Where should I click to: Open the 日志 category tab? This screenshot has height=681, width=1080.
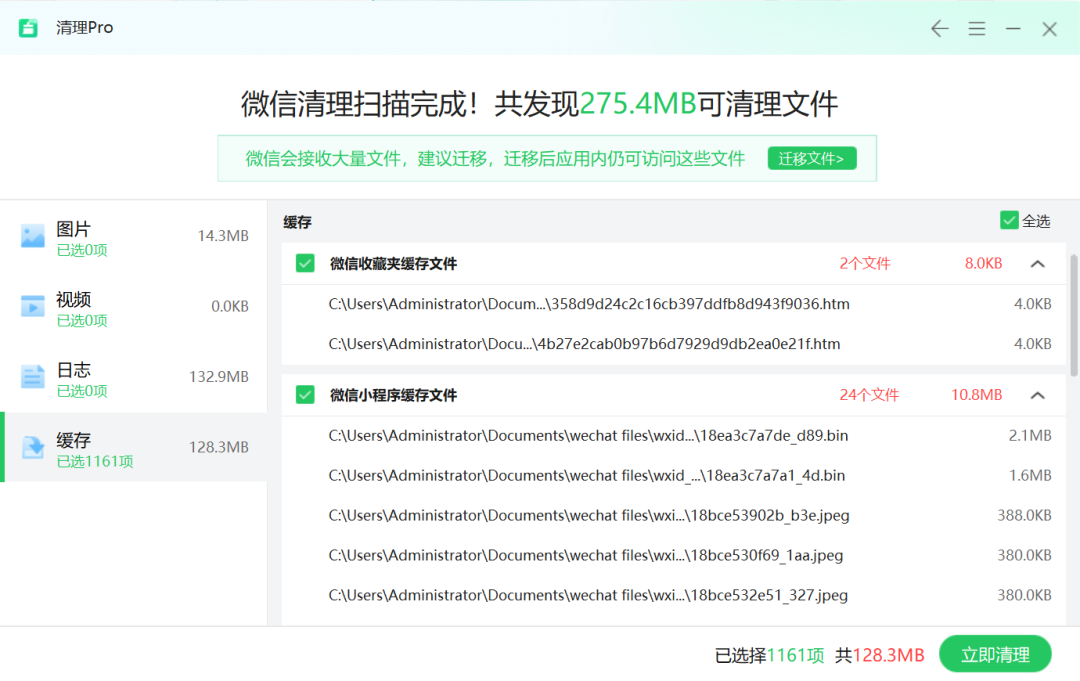(134, 377)
